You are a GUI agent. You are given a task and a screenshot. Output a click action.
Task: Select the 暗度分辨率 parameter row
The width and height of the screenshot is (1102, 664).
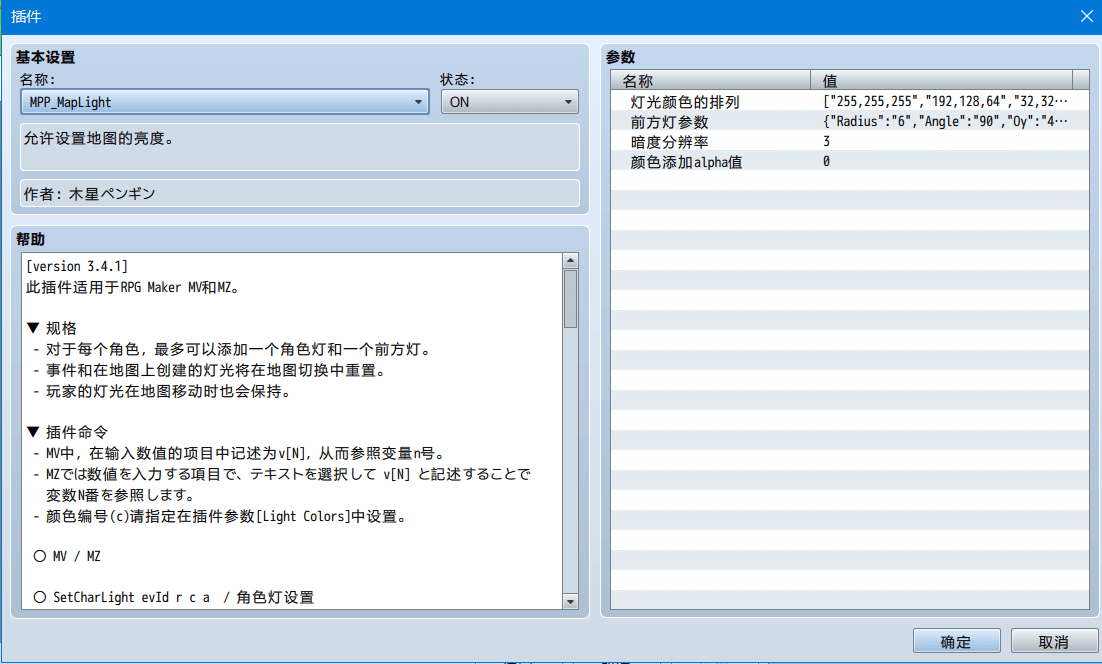click(x=850, y=141)
